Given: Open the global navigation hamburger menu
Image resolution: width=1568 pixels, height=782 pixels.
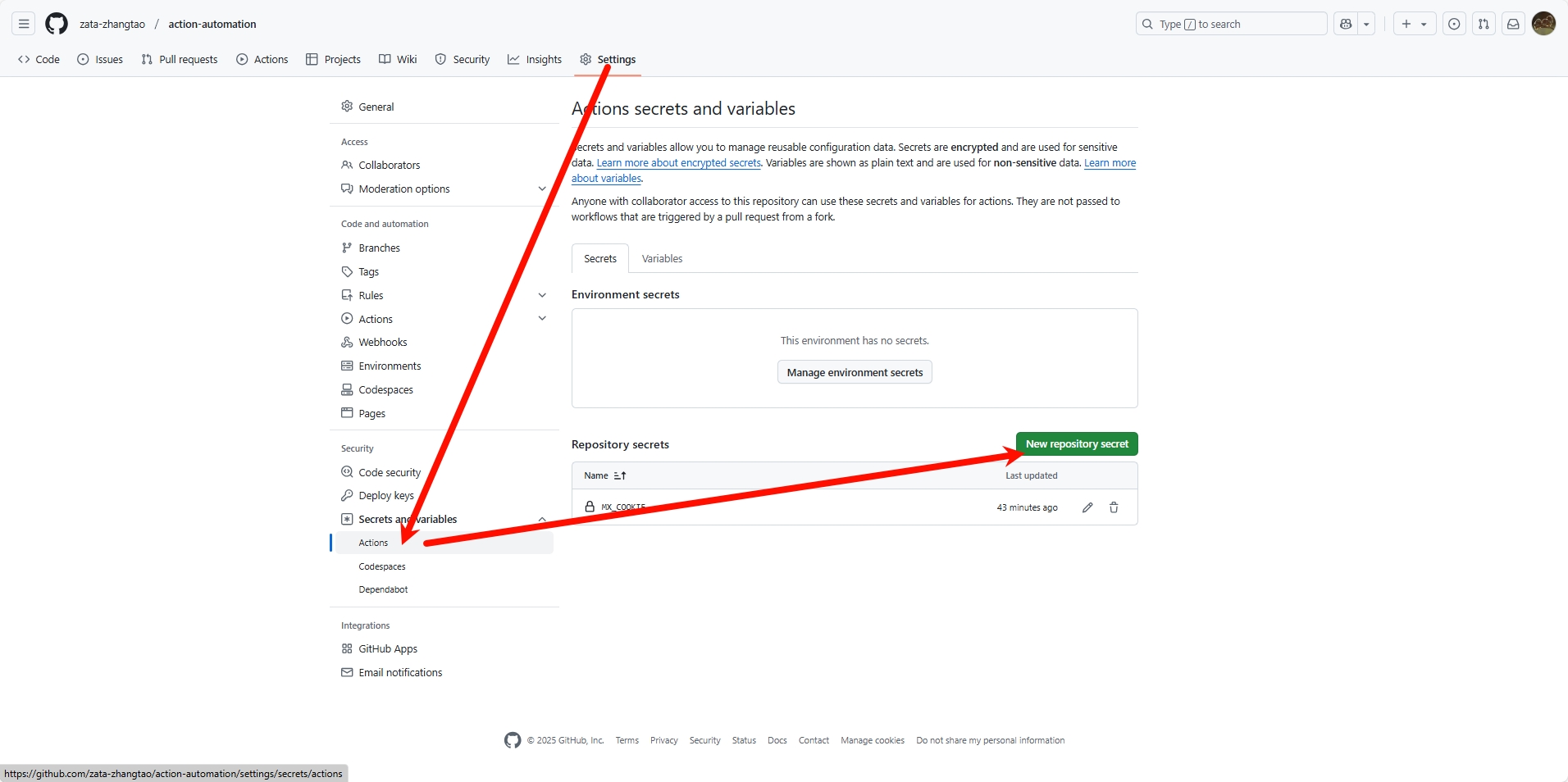Looking at the screenshot, I should (24, 24).
